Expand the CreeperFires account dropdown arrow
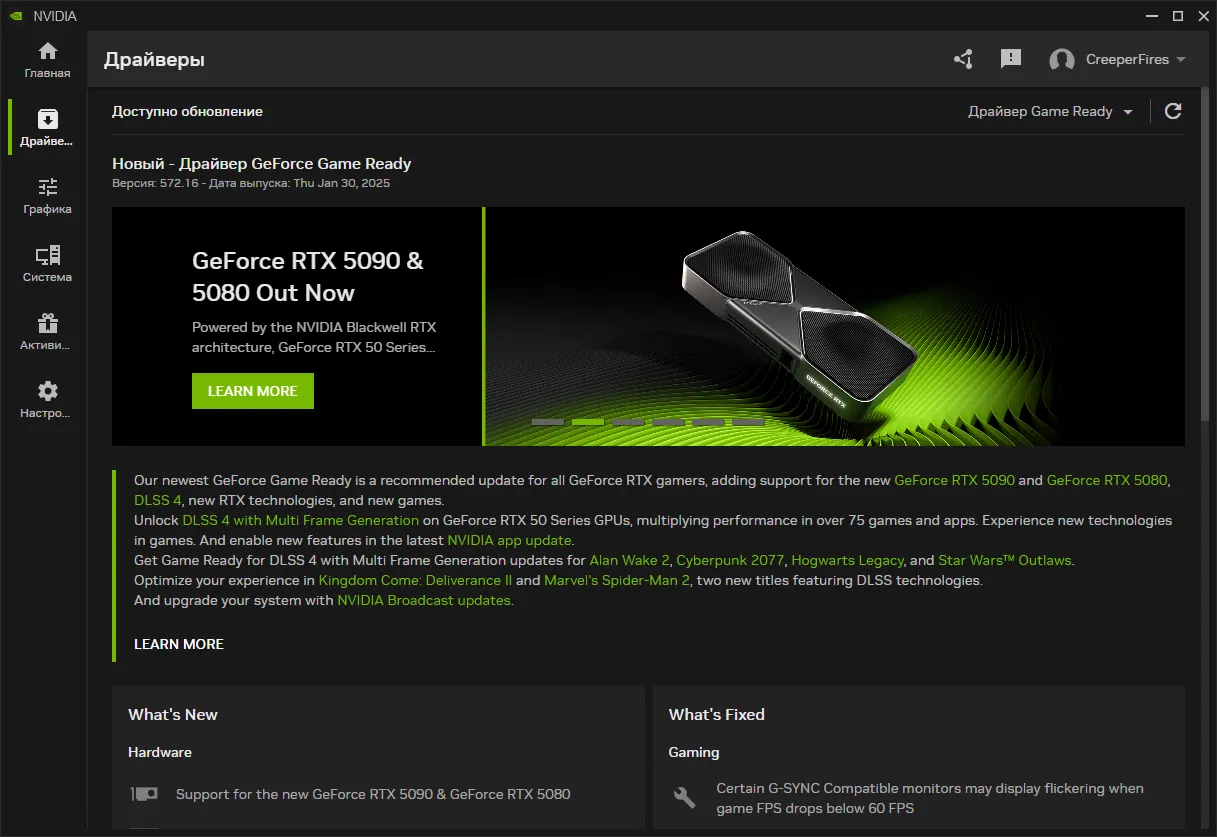 (1181, 60)
